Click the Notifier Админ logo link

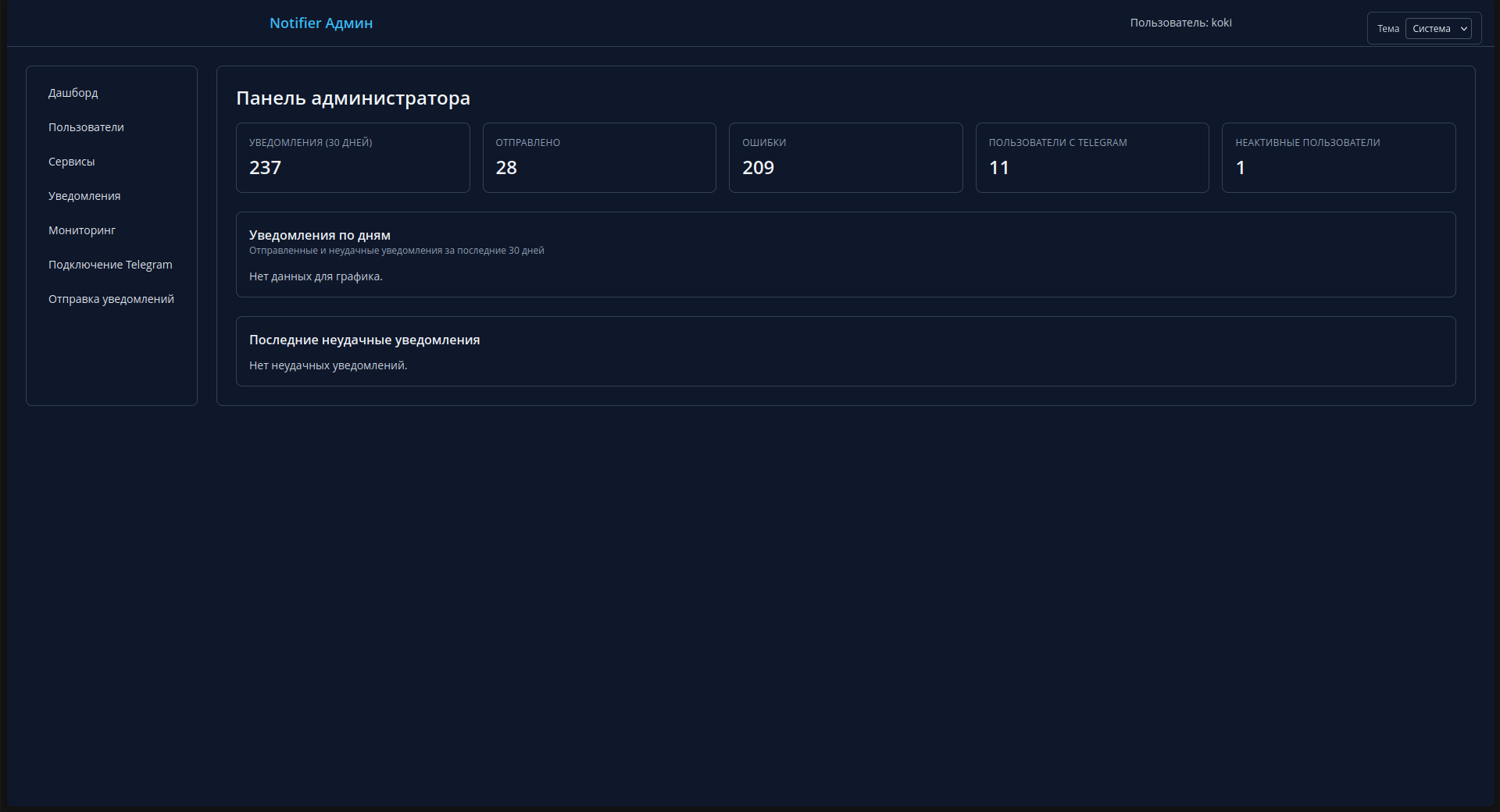click(321, 23)
